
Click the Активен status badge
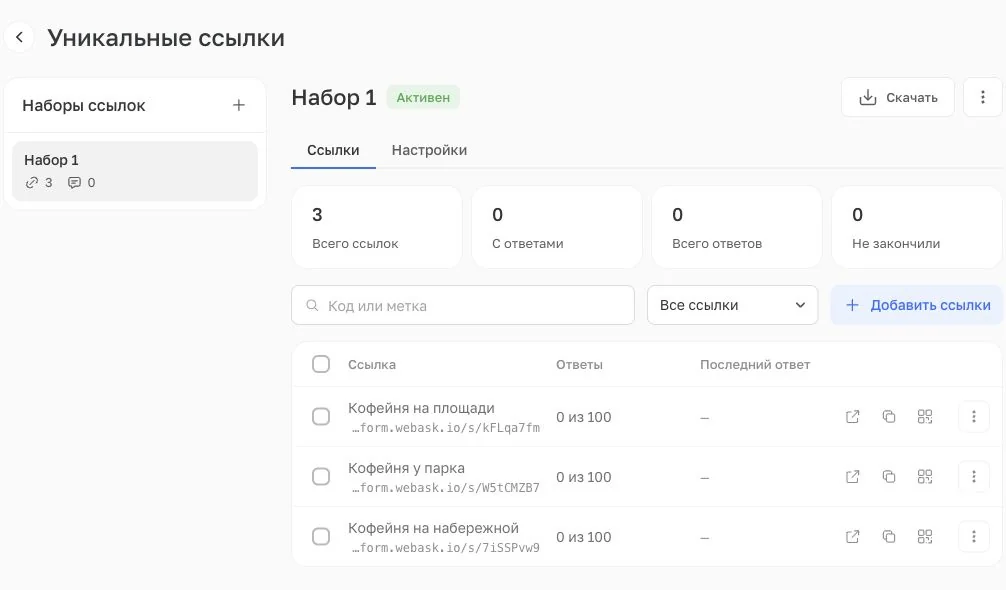point(423,97)
